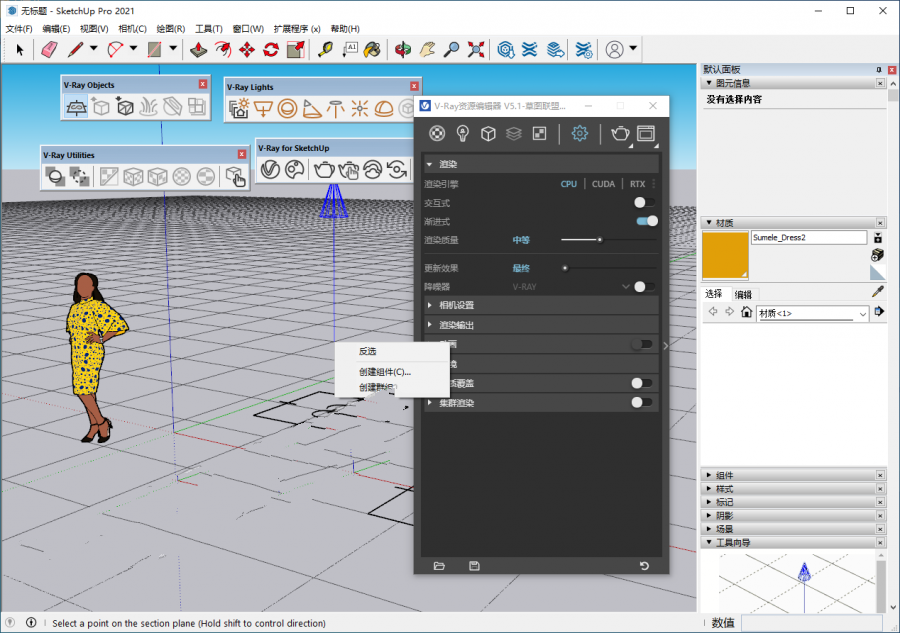Open V-Ray Asset Editor from V-Ray toolbar
900x633 pixels.
point(270,169)
